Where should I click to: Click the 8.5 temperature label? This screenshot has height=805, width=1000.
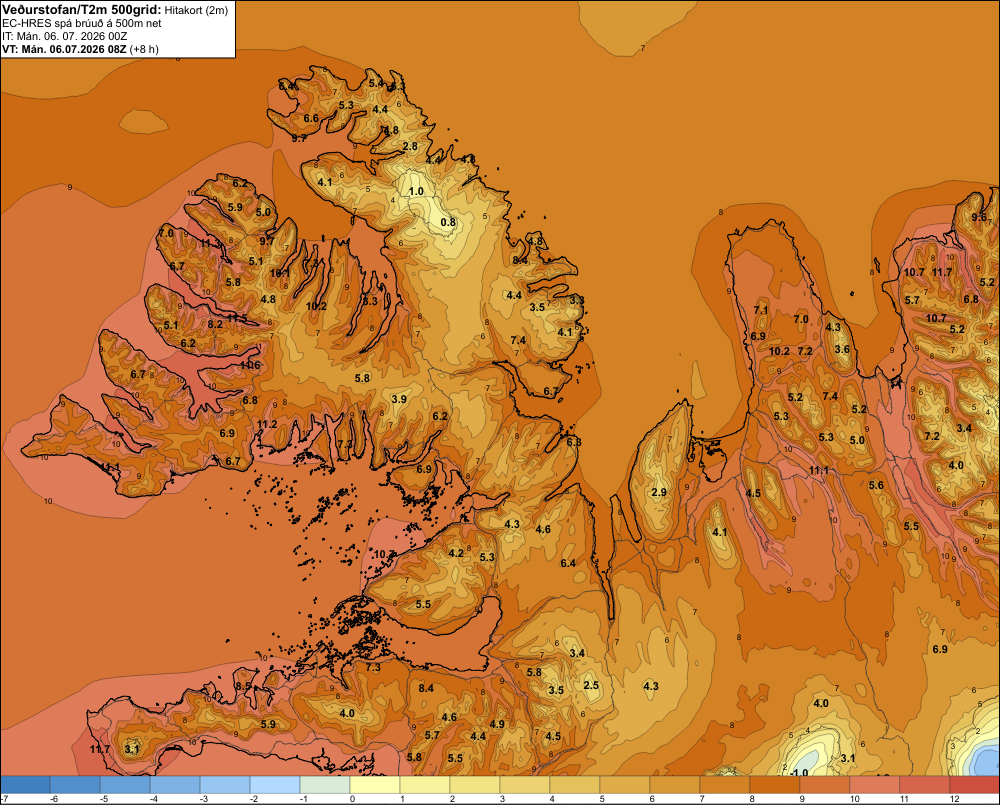243,686
